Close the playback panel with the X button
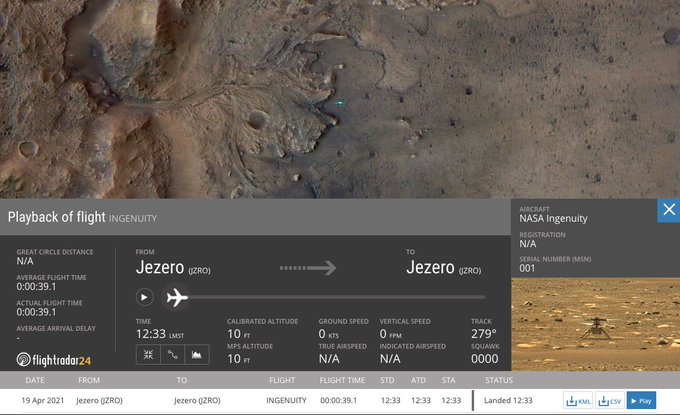680x415 pixels. [x=669, y=210]
